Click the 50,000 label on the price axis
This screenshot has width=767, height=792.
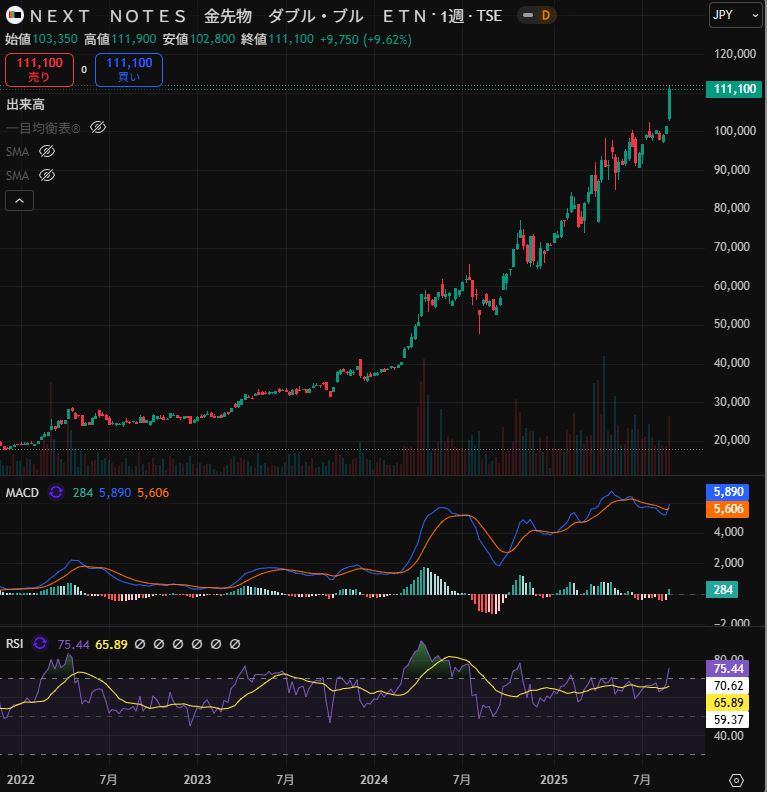point(731,324)
